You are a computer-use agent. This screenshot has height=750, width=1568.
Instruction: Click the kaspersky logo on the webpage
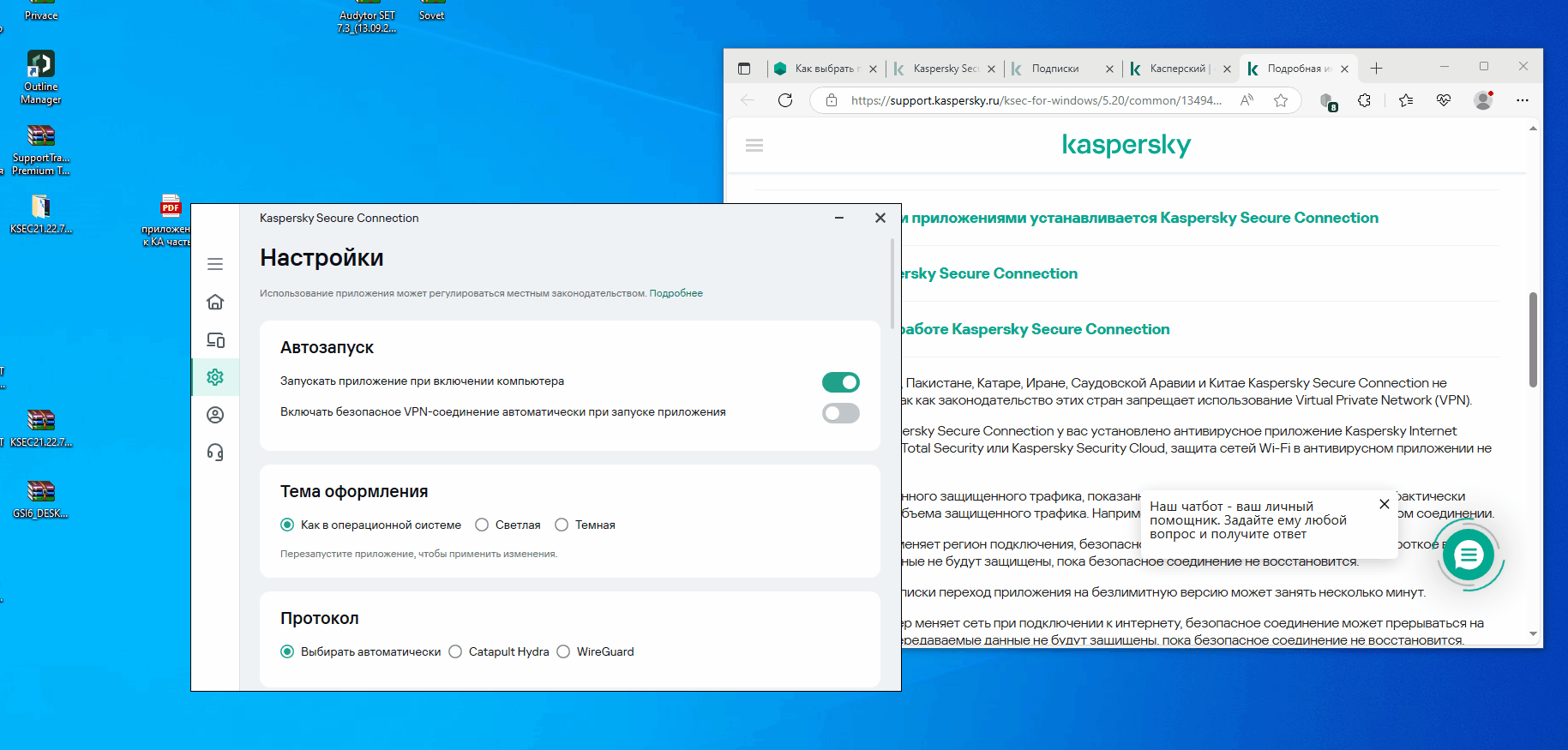pos(1126,145)
